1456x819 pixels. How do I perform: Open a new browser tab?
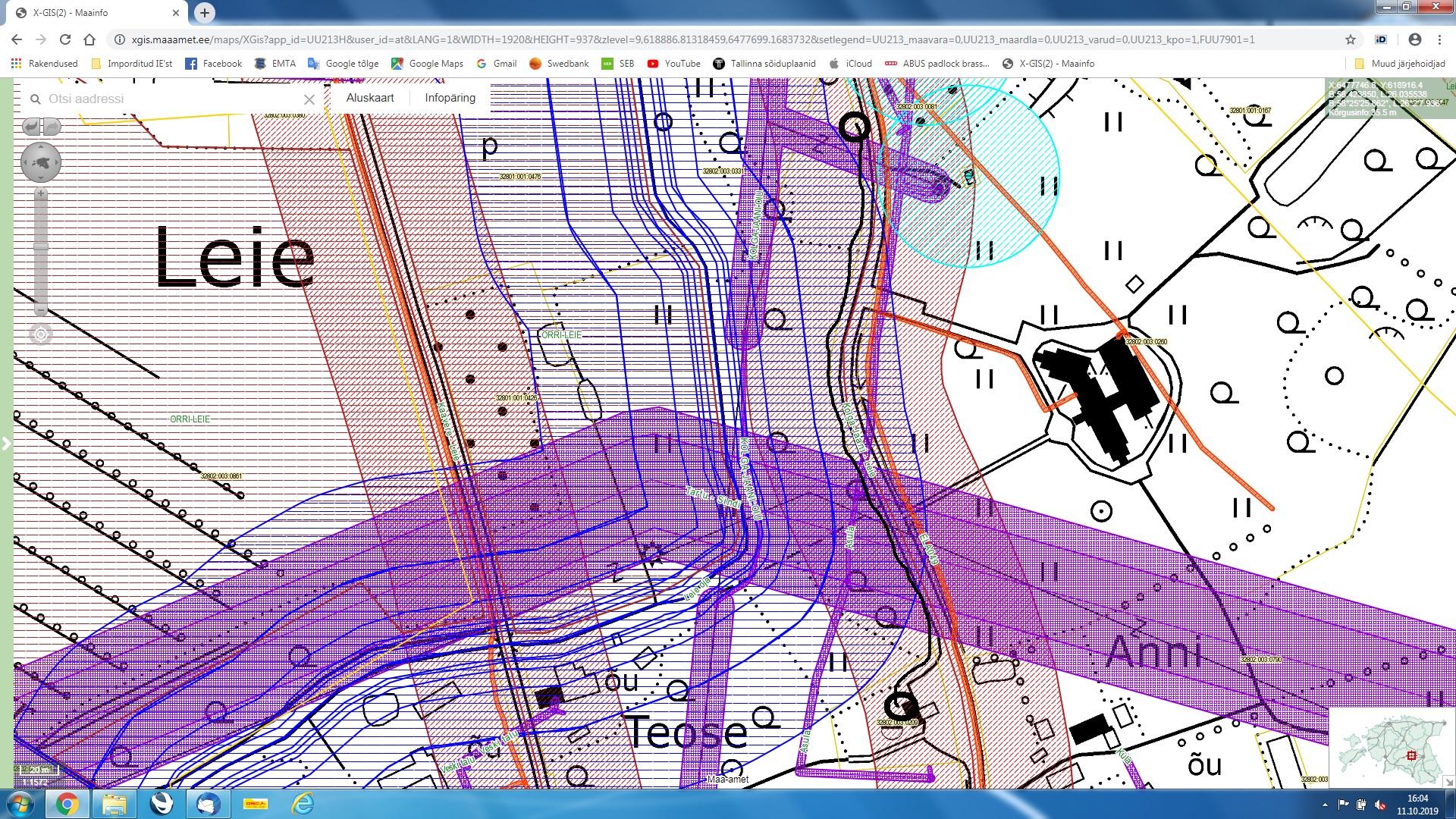pos(205,12)
